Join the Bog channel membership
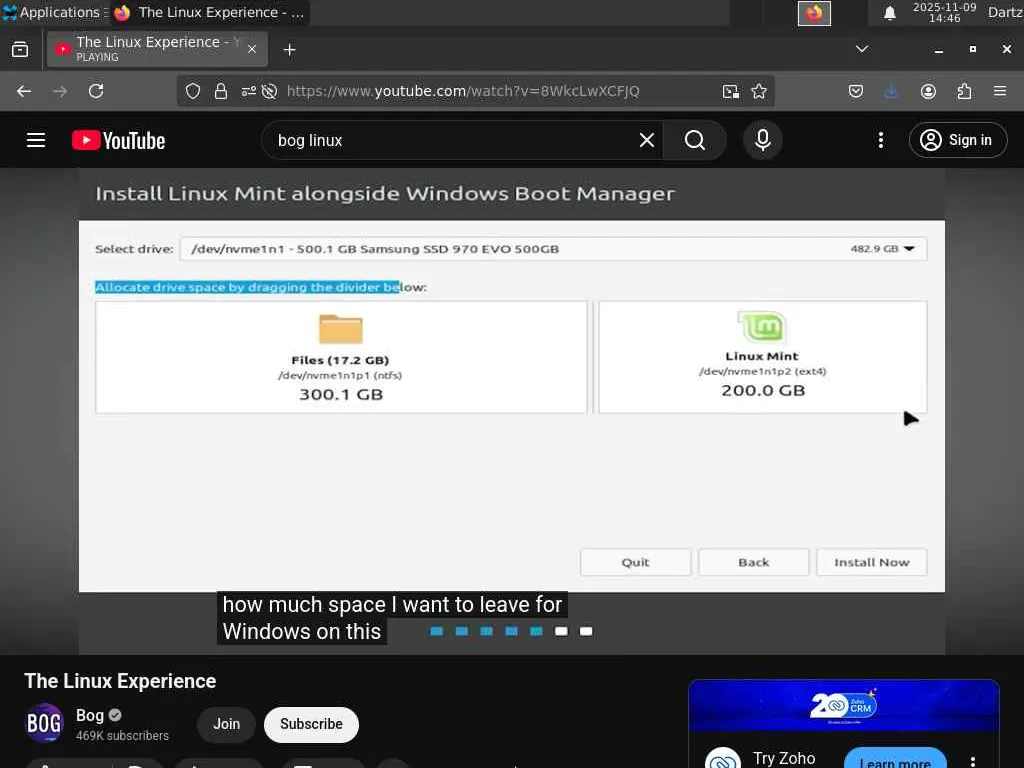Image resolution: width=1024 pixels, height=768 pixels. point(226,724)
